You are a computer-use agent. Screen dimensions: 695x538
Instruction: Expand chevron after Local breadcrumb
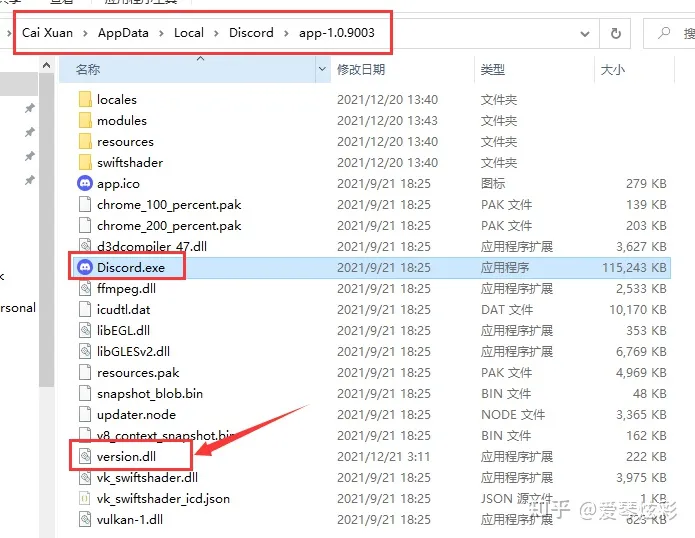pyautogui.click(x=216, y=33)
